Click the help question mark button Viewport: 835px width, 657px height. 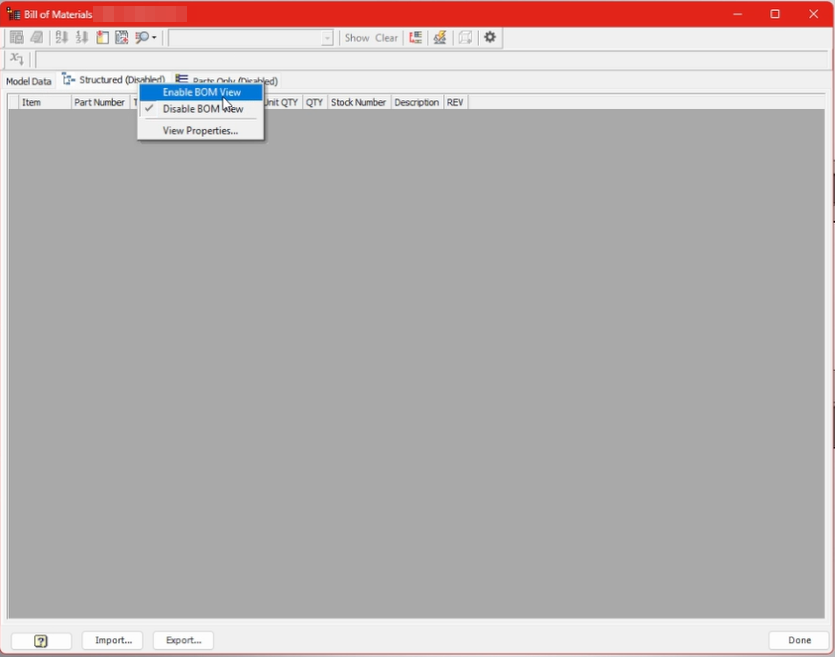[41, 641]
